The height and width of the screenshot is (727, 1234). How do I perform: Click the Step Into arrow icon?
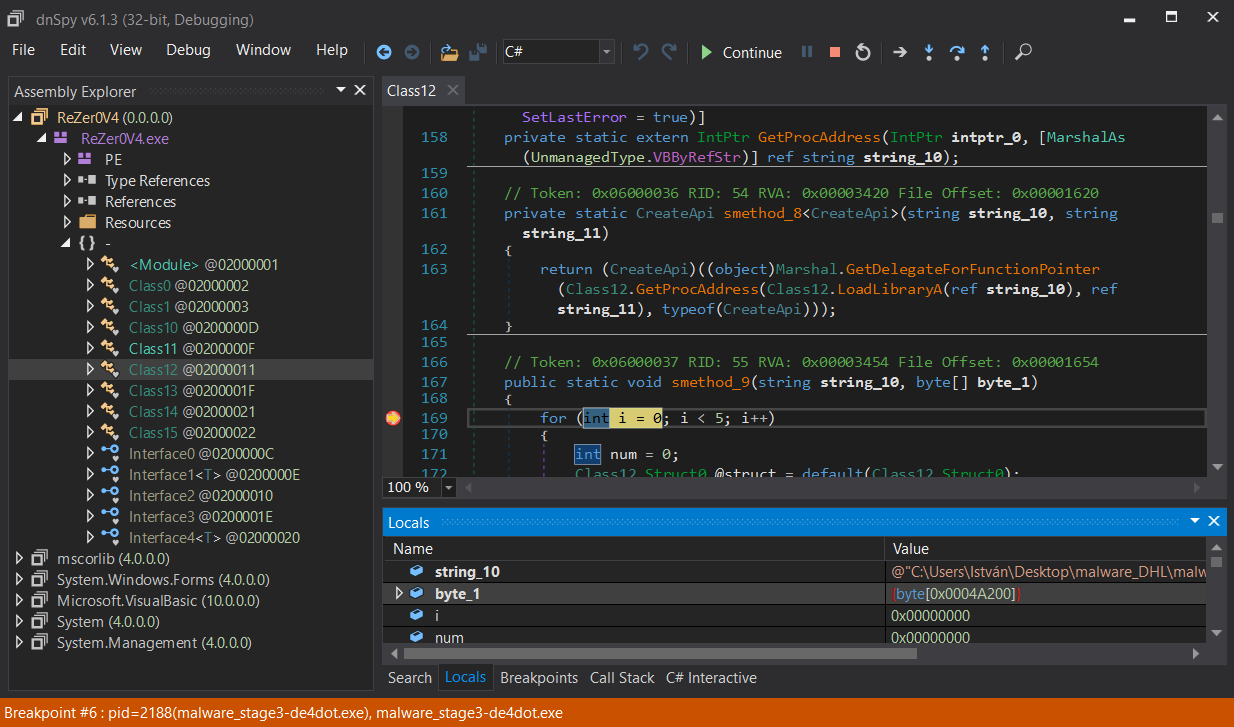tap(929, 52)
